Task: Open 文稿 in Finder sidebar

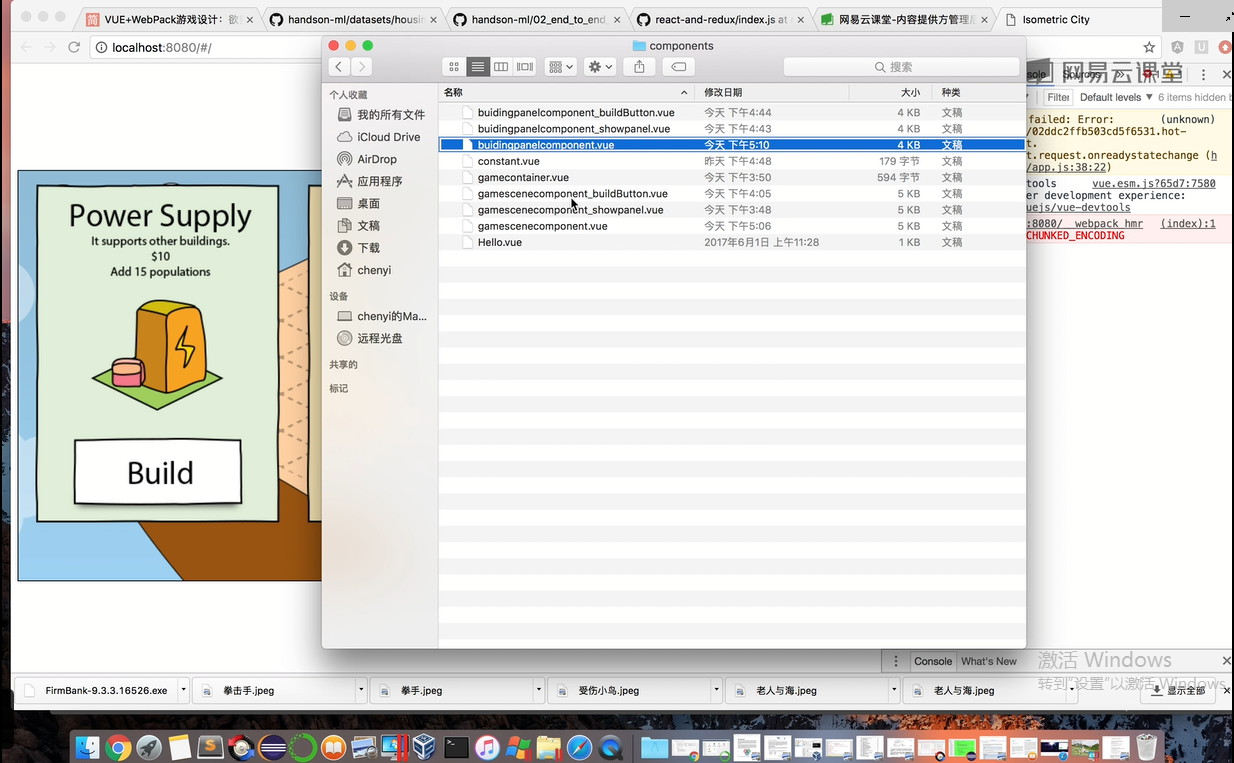Action: 359,225
